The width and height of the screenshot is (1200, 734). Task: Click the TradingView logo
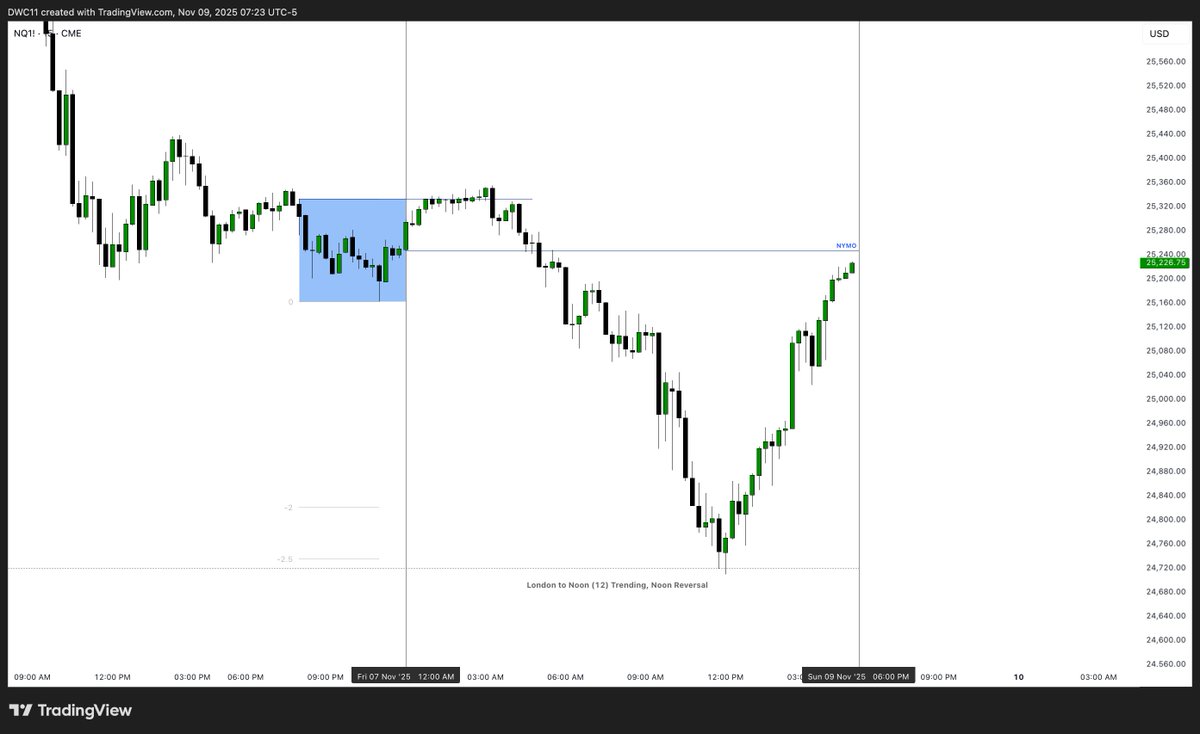70,711
